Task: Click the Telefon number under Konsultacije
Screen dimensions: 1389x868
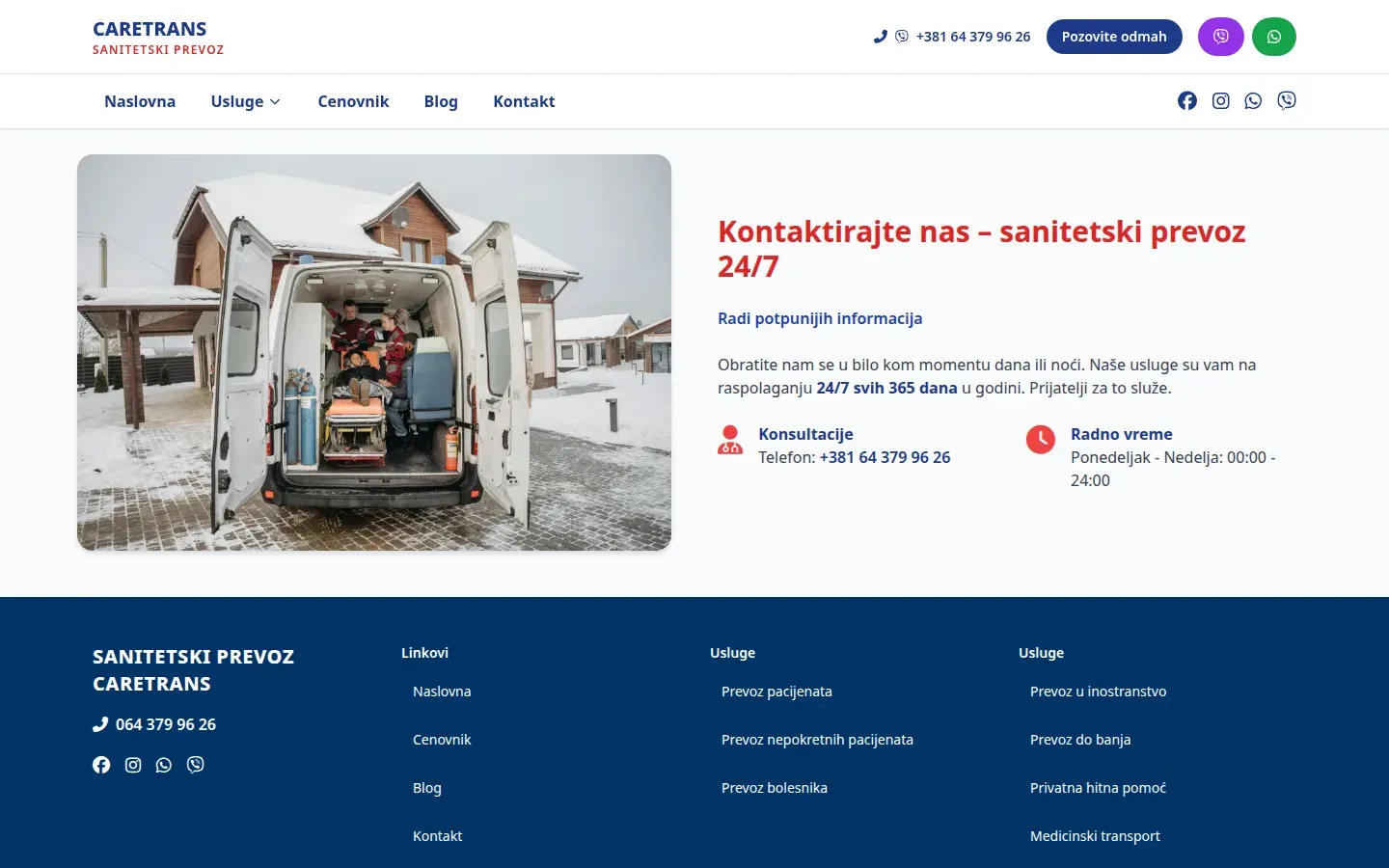Action: (885, 457)
